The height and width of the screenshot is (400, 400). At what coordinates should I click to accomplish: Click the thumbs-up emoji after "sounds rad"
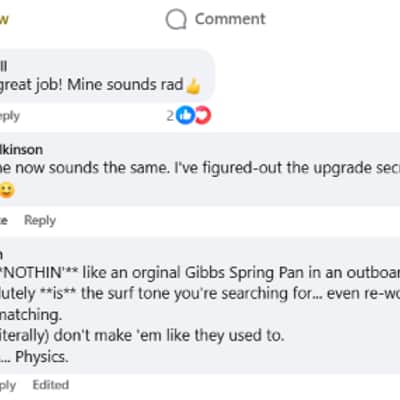pyautogui.click(x=193, y=86)
